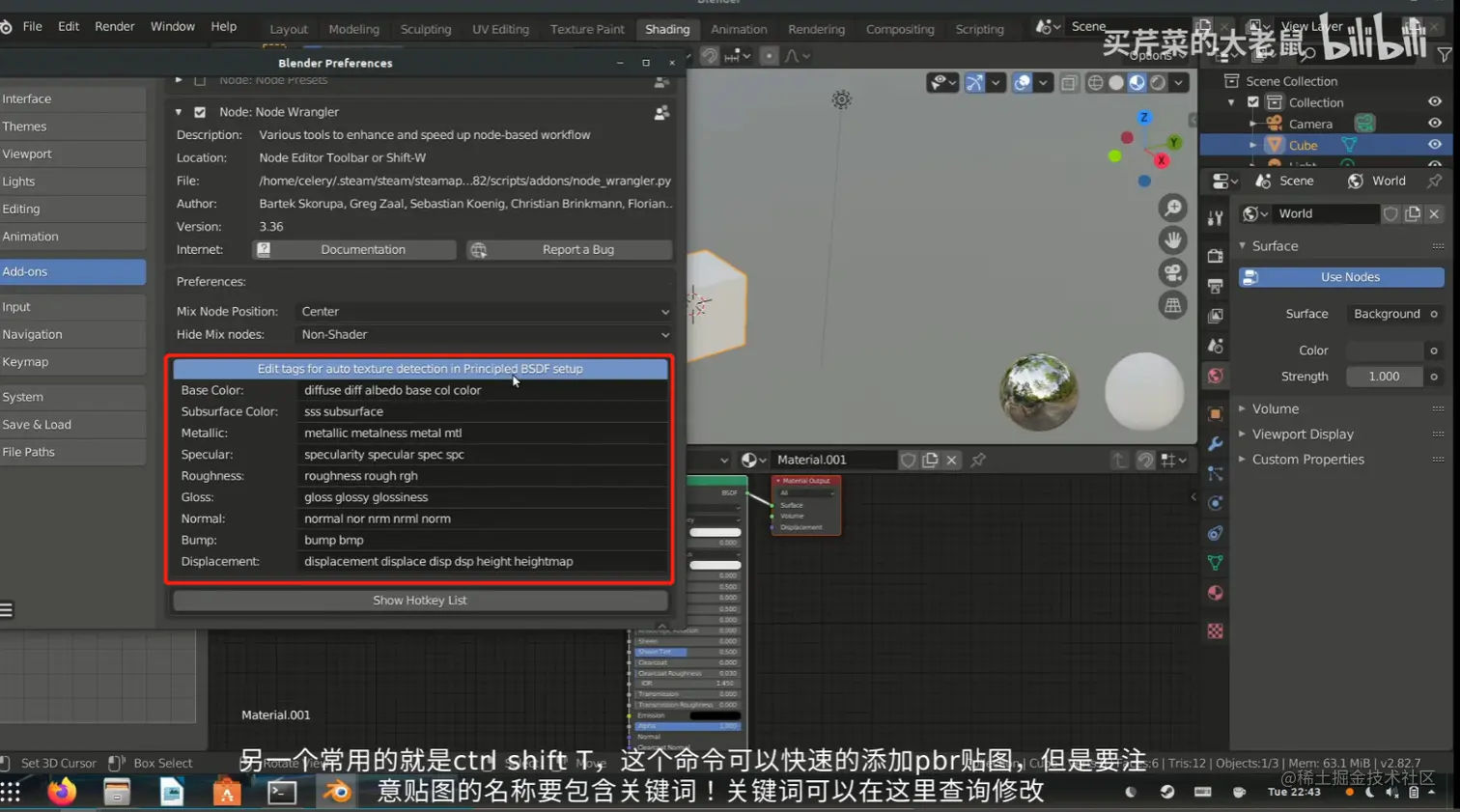Click the new world duplicate icon
The height and width of the screenshot is (812, 1460).
point(1413,213)
